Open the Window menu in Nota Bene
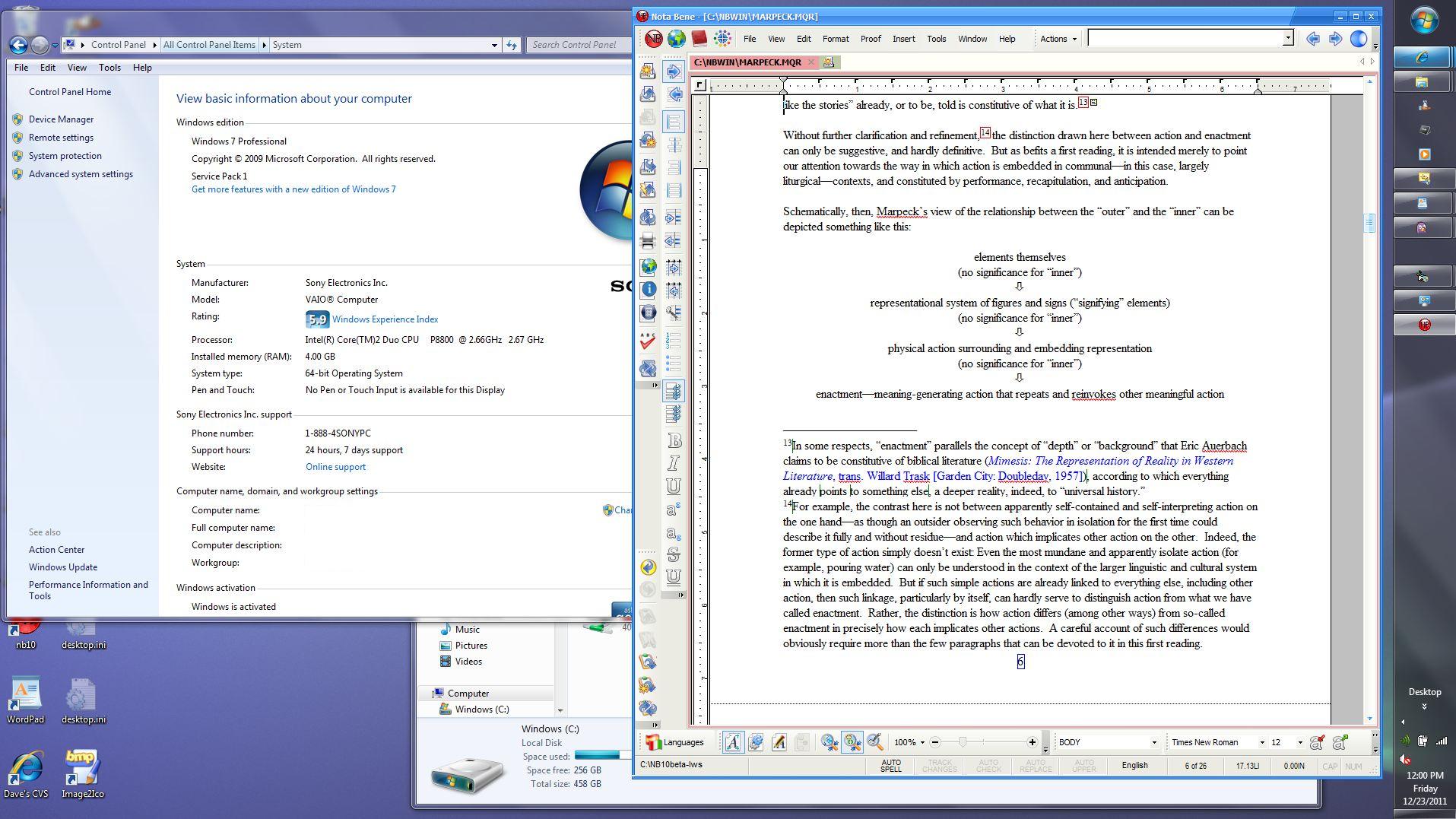The height and width of the screenshot is (819, 1456). 972,39
